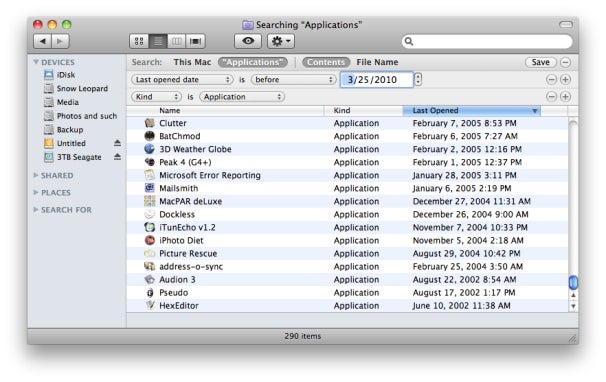
Task: Open the Last opened date criteria dropdown
Action: point(182,80)
